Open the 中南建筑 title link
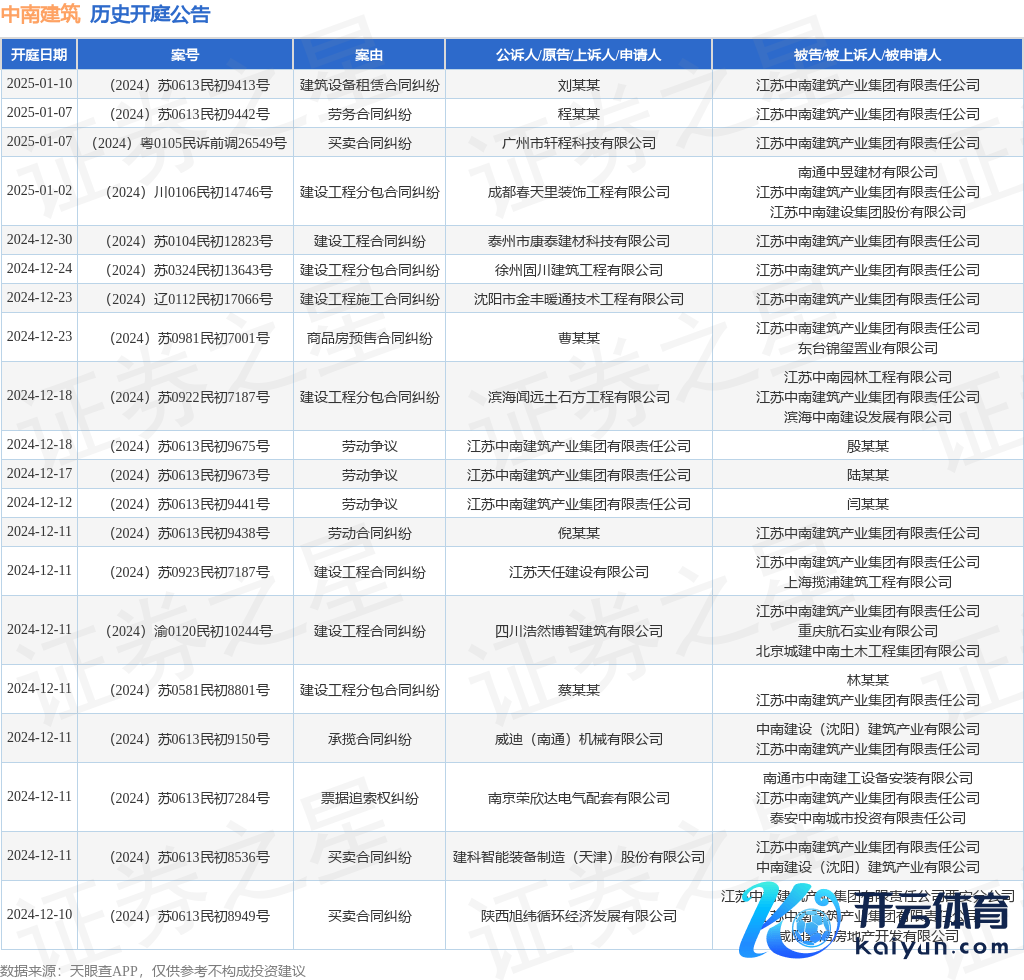This screenshot has width=1024, height=980. coord(40,14)
